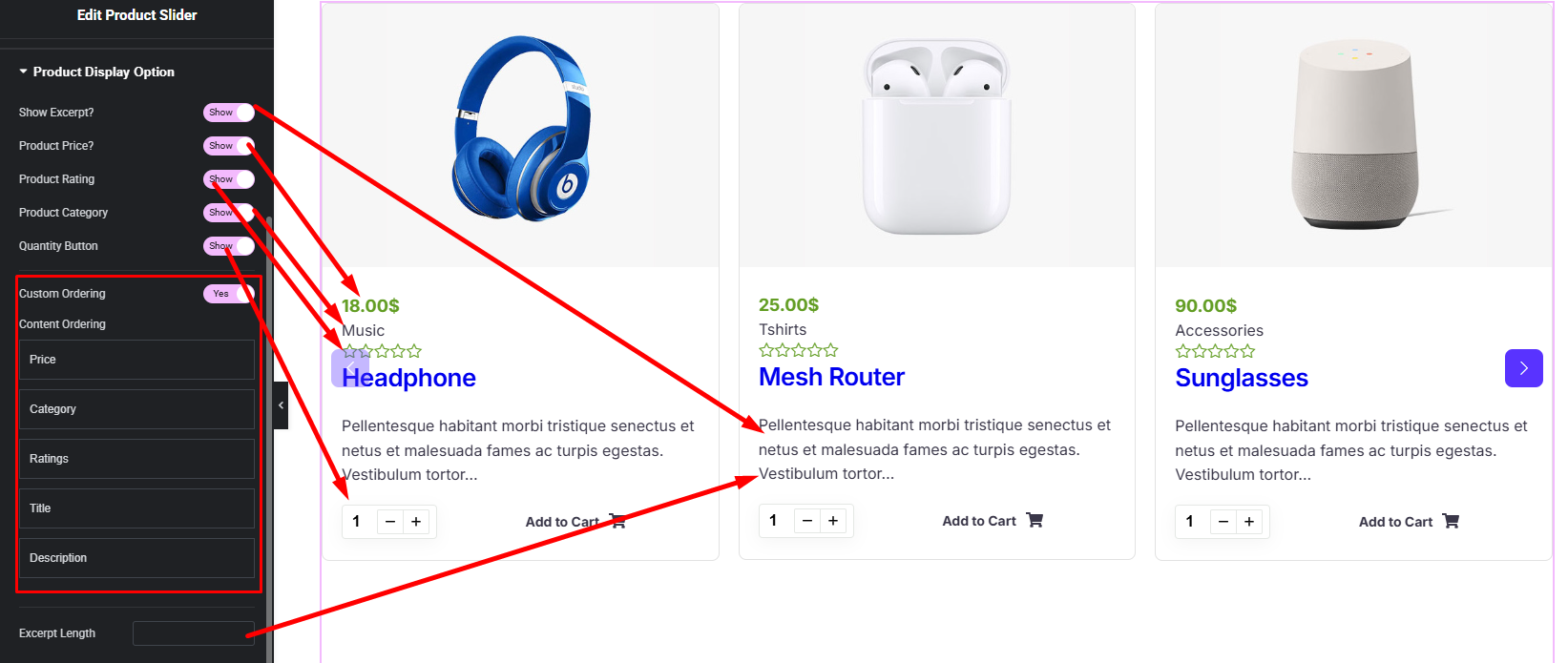The width and height of the screenshot is (1568, 663).
Task: Select the Description ordering item
Action: (136, 558)
